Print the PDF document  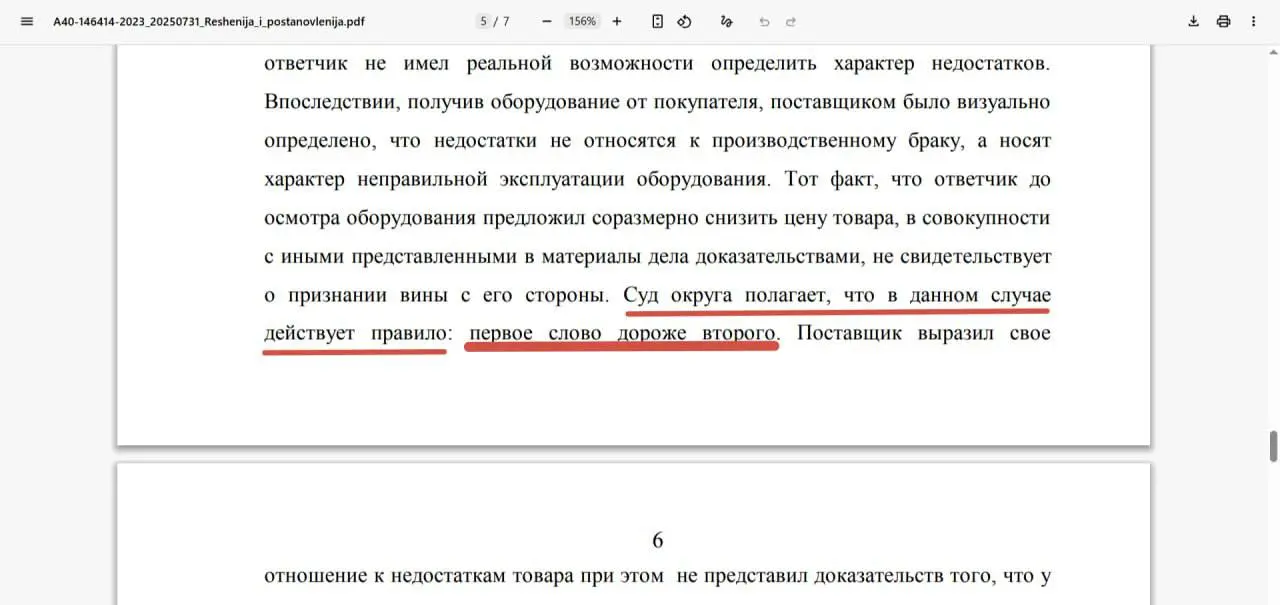(x=1223, y=21)
